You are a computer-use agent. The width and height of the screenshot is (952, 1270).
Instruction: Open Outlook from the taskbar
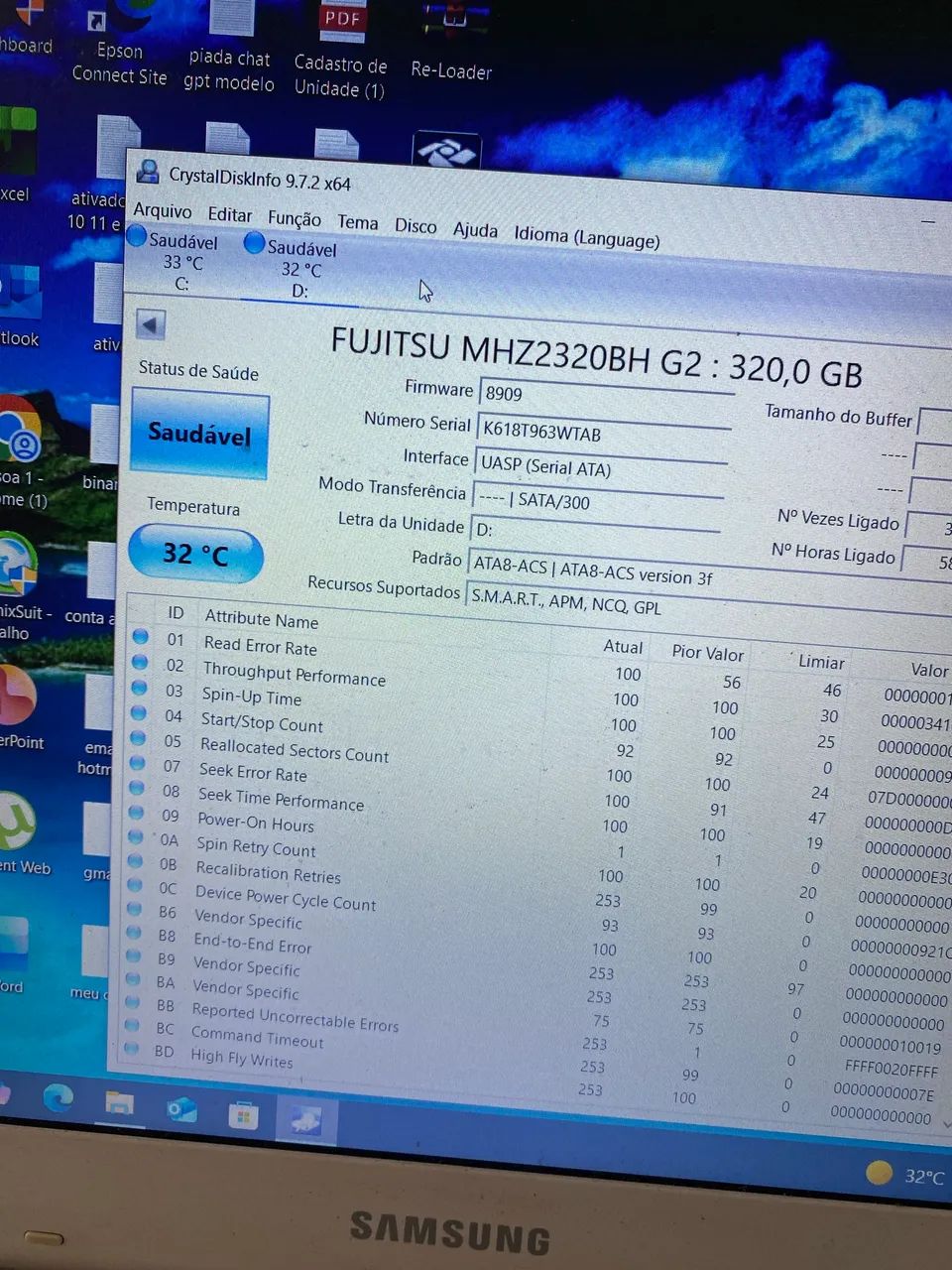click(x=181, y=1109)
